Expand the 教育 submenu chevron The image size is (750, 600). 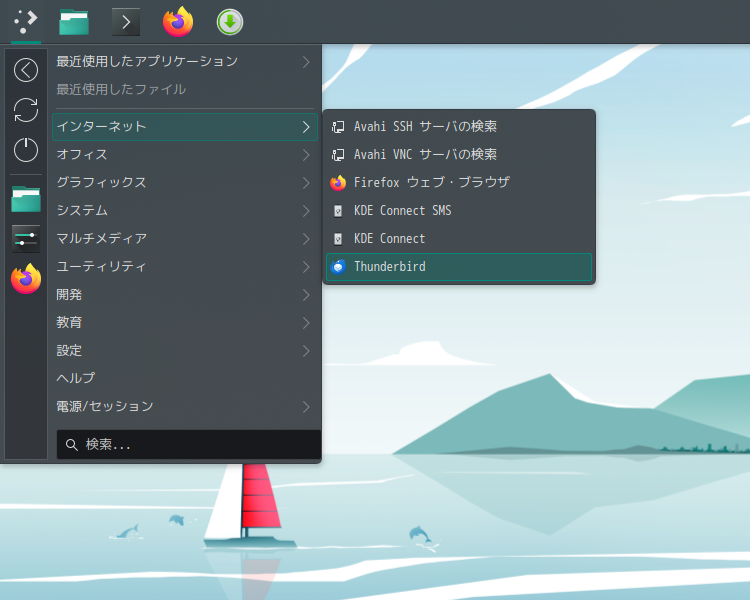coord(306,323)
